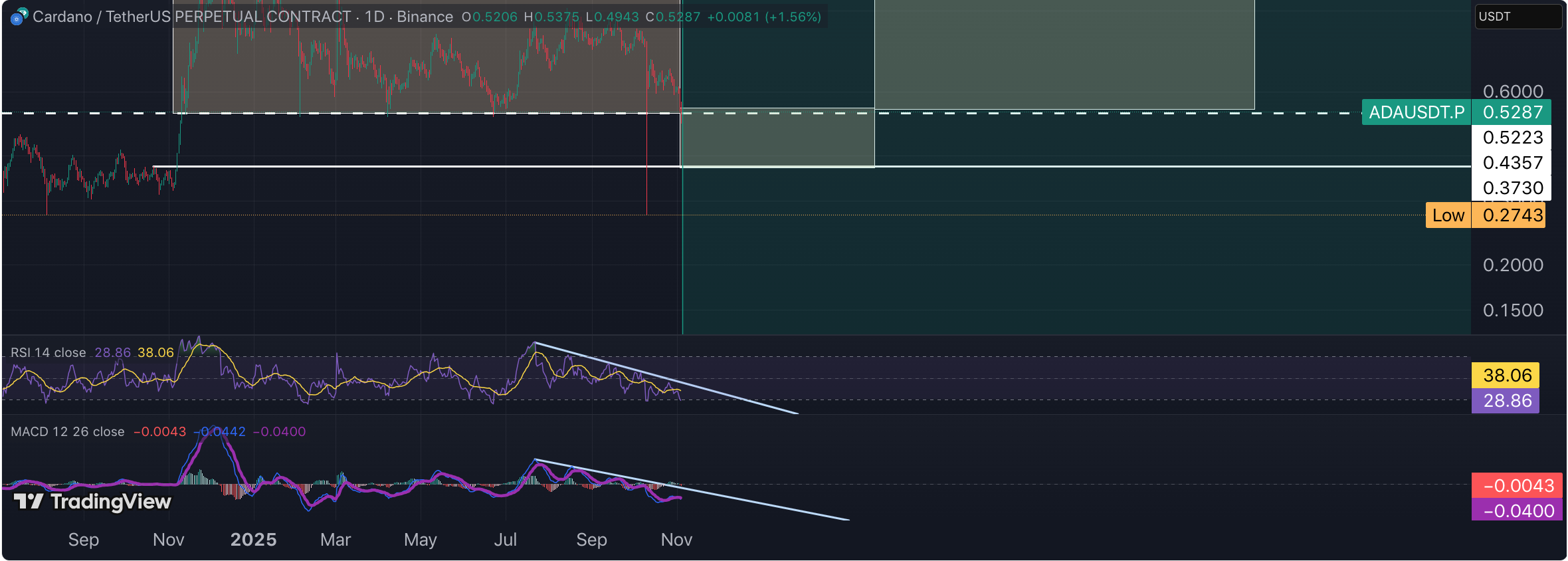Click the orange Low label tag
Image resolution: width=1568 pixels, height=561 pixels.
[1448, 215]
